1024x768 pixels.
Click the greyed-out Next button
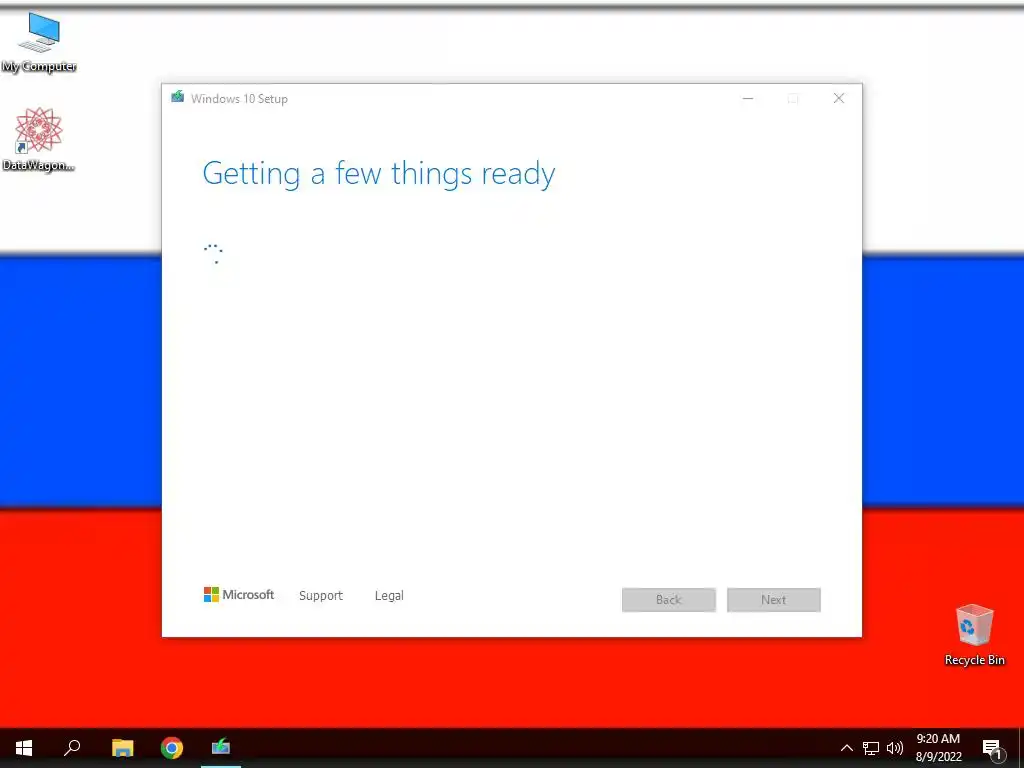[774, 600]
